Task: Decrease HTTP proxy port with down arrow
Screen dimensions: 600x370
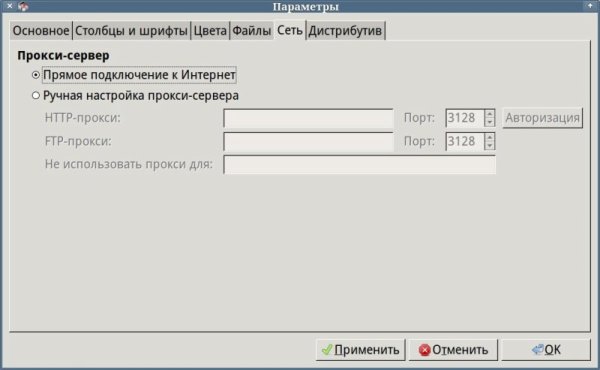Action: click(490, 122)
